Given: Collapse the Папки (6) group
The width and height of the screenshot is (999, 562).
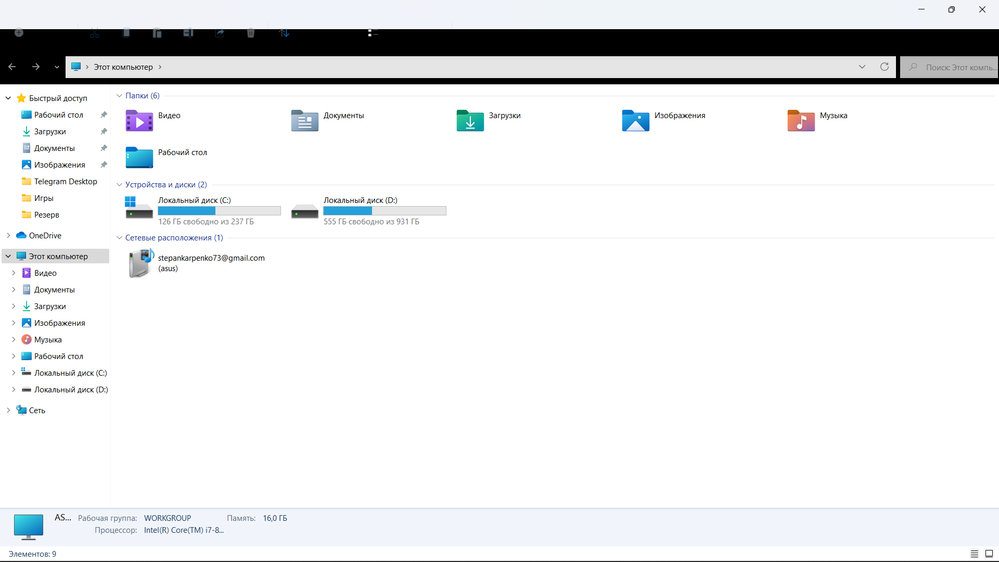Looking at the screenshot, I should (x=119, y=96).
